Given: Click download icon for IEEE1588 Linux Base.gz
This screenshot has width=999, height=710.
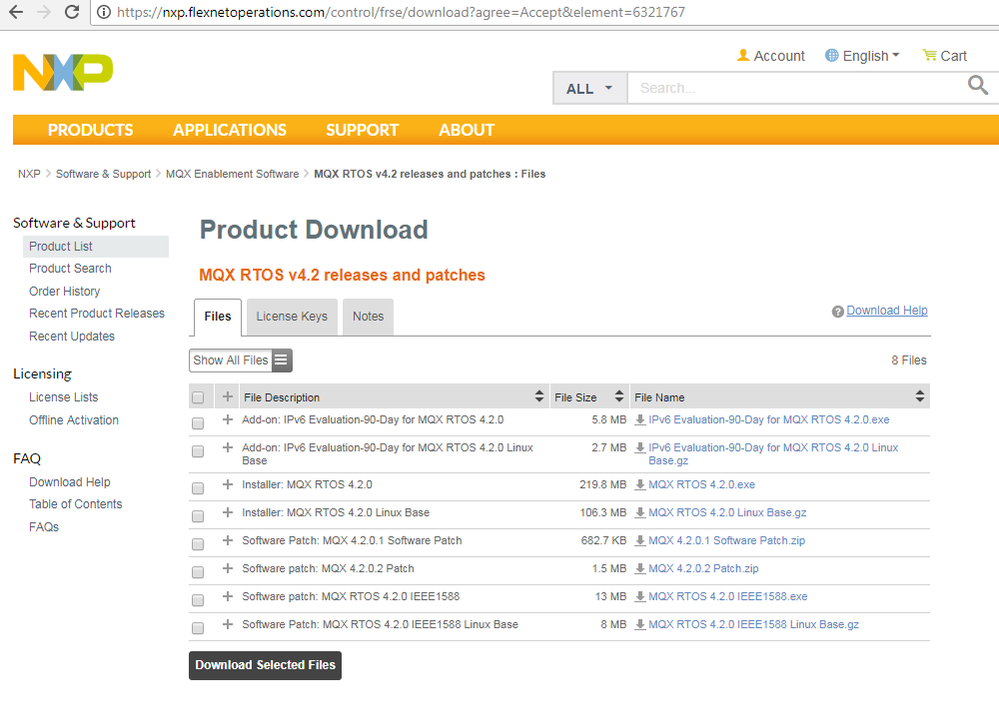Looking at the screenshot, I should tap(640, 625).
